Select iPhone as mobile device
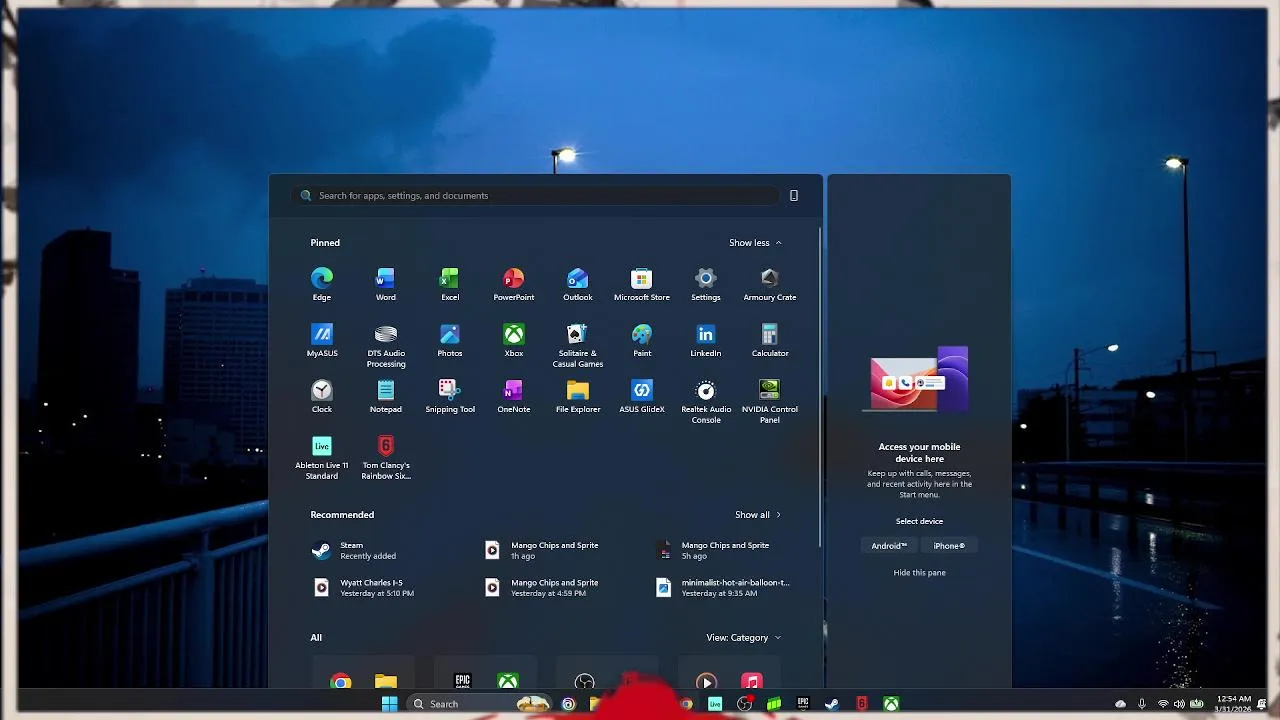Image resolution: width=1280 pixels, height=720 pixels. 949,546
